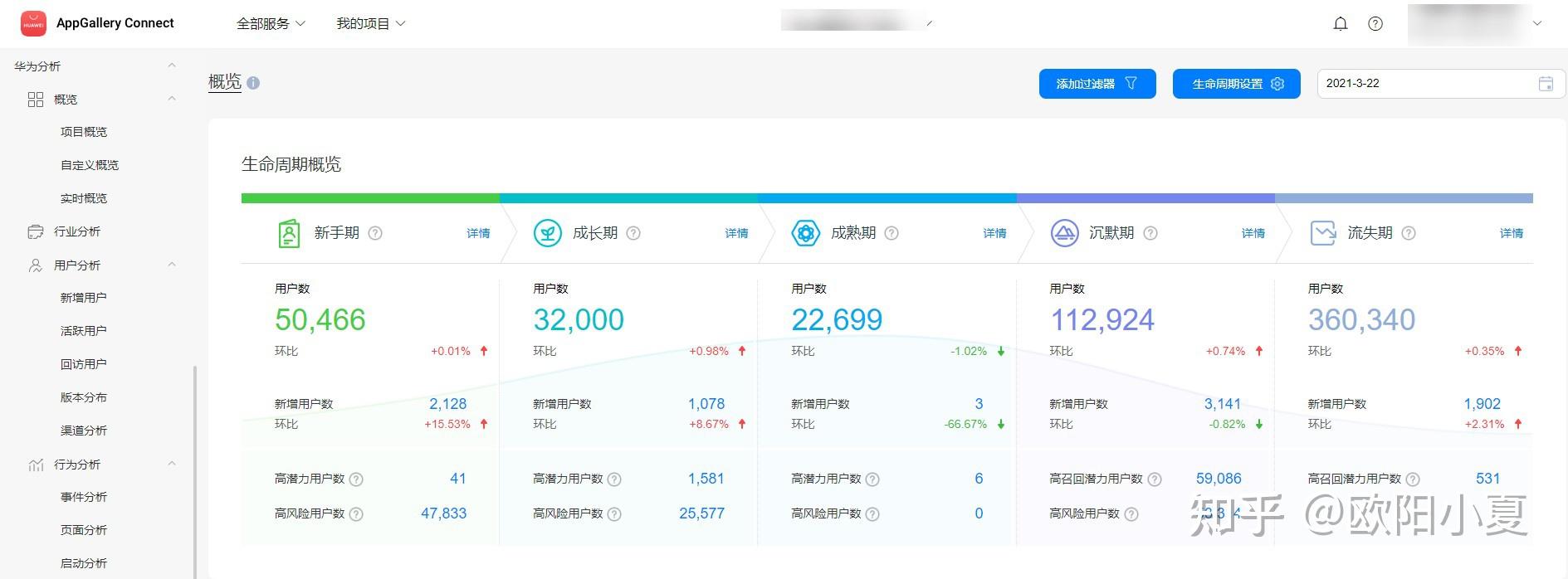Open 事件分析 in sidebar
1568x579 pixels.
point(84,497)
